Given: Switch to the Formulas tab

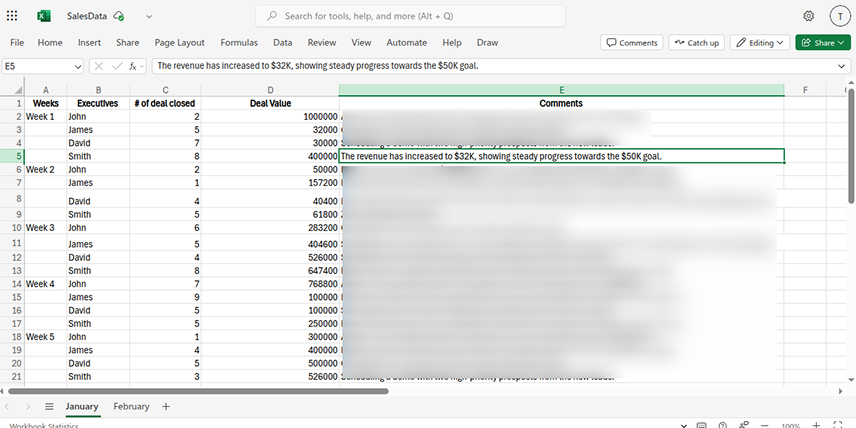Looking at the screenshot, I should click(239, 43).
